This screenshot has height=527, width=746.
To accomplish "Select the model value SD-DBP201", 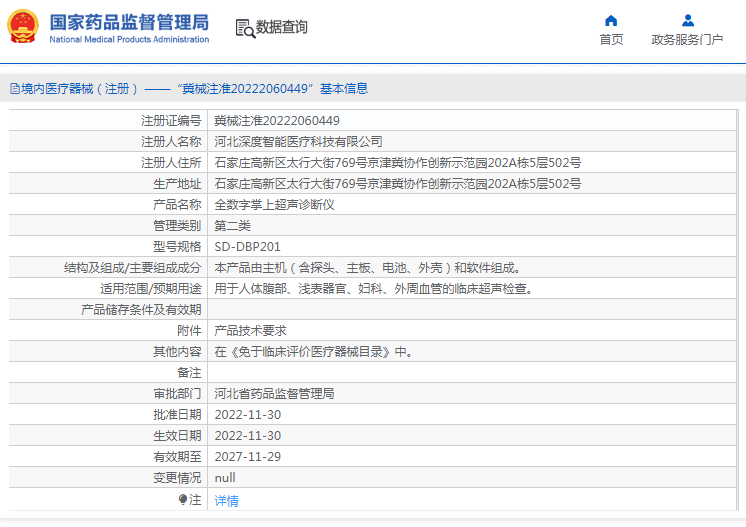I will (247, 247).
